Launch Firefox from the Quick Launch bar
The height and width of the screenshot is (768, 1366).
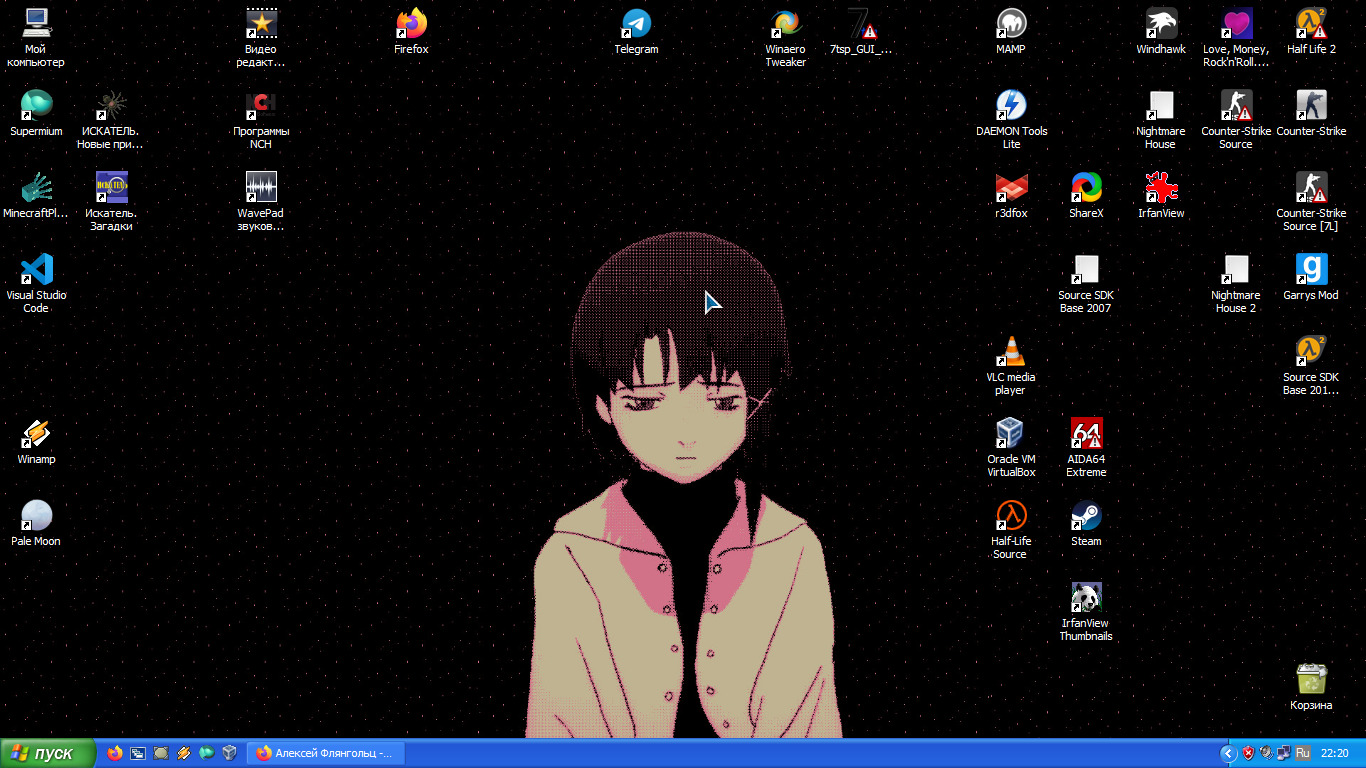pyautogui.click(x=115, y=753)
